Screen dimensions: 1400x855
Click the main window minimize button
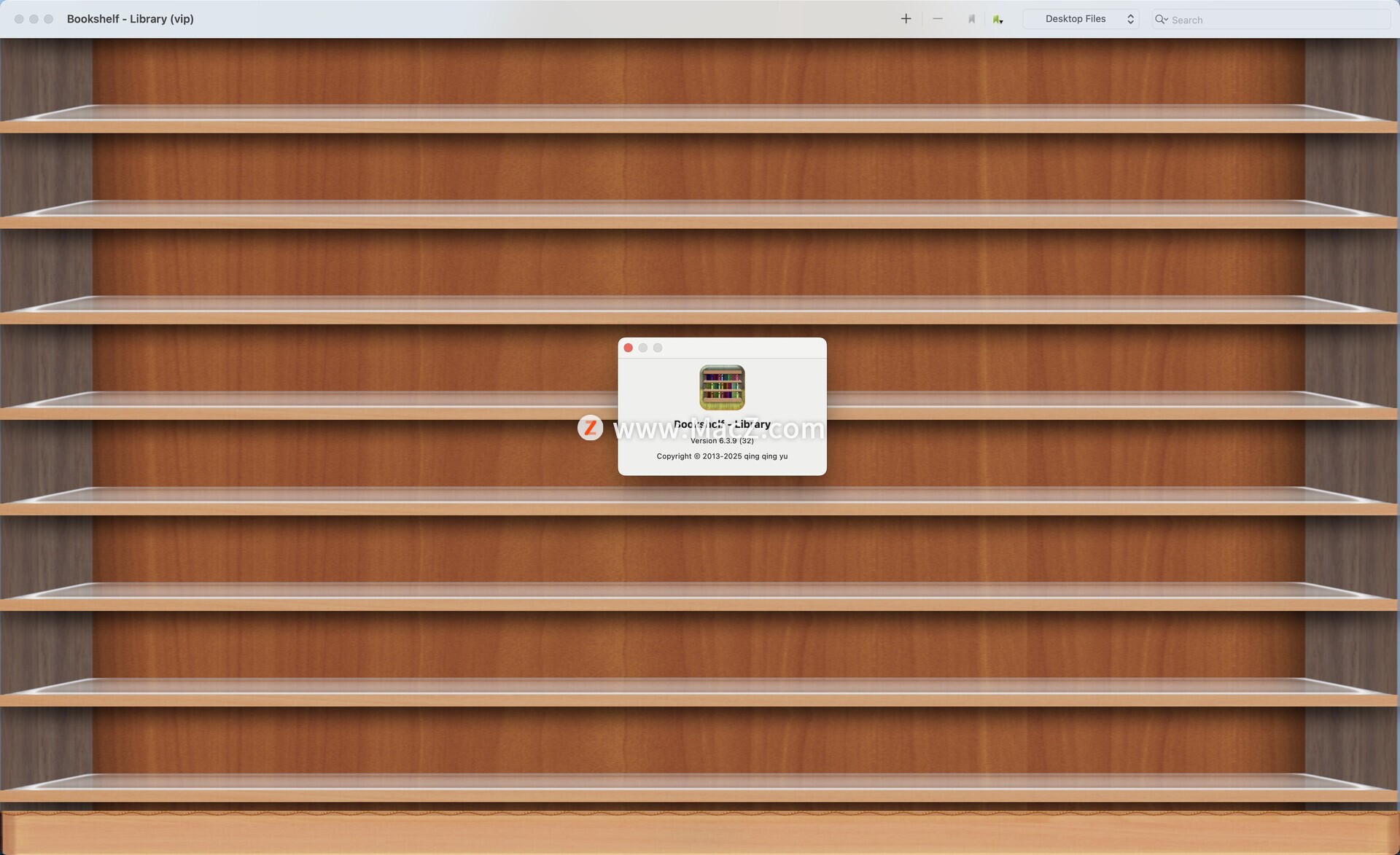34,19
